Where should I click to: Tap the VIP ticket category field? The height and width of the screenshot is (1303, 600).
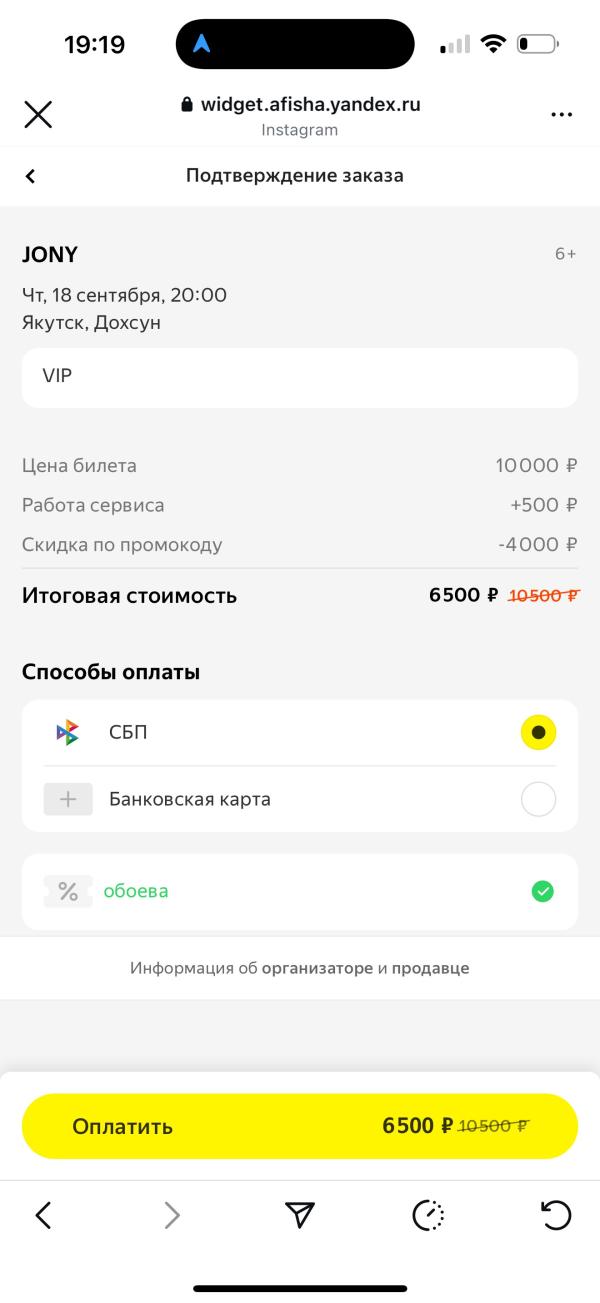pyautogui.click(x=300, y=377)
